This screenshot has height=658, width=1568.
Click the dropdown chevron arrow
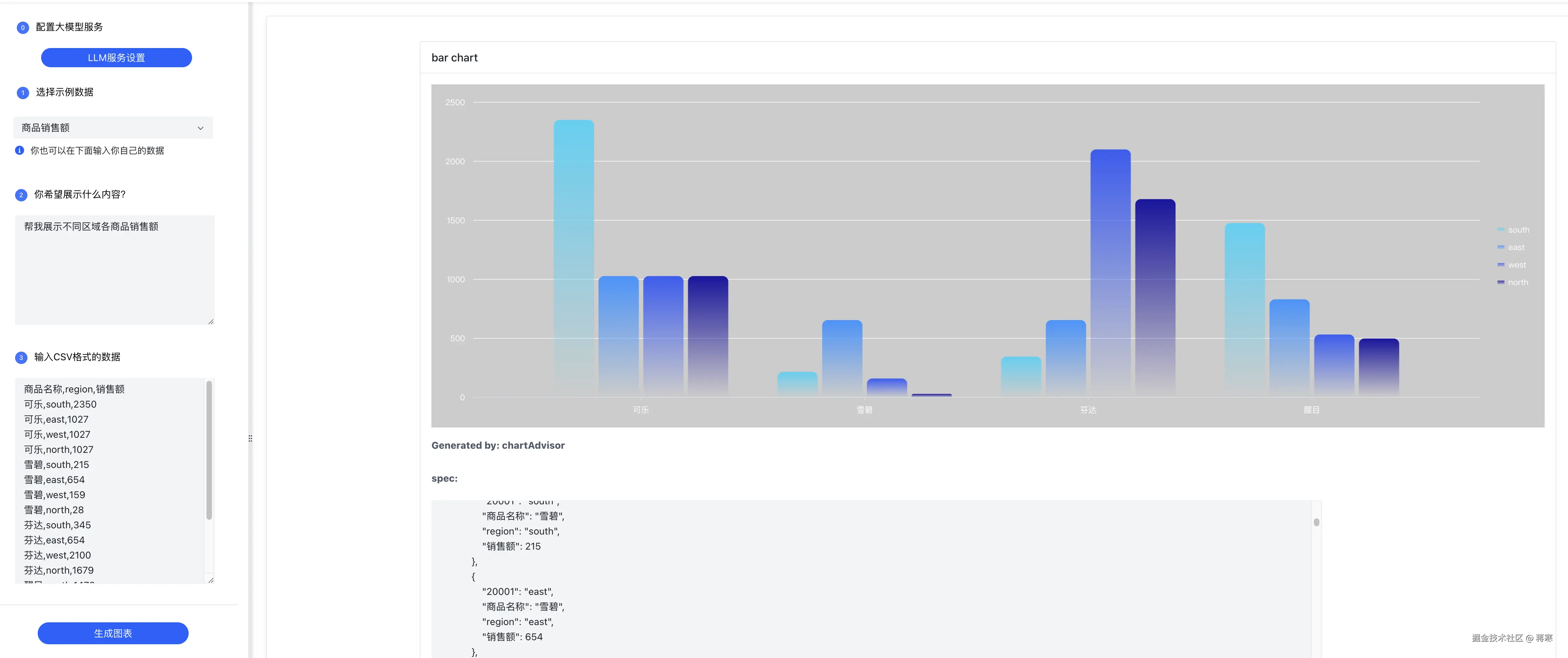pos(200,128)
